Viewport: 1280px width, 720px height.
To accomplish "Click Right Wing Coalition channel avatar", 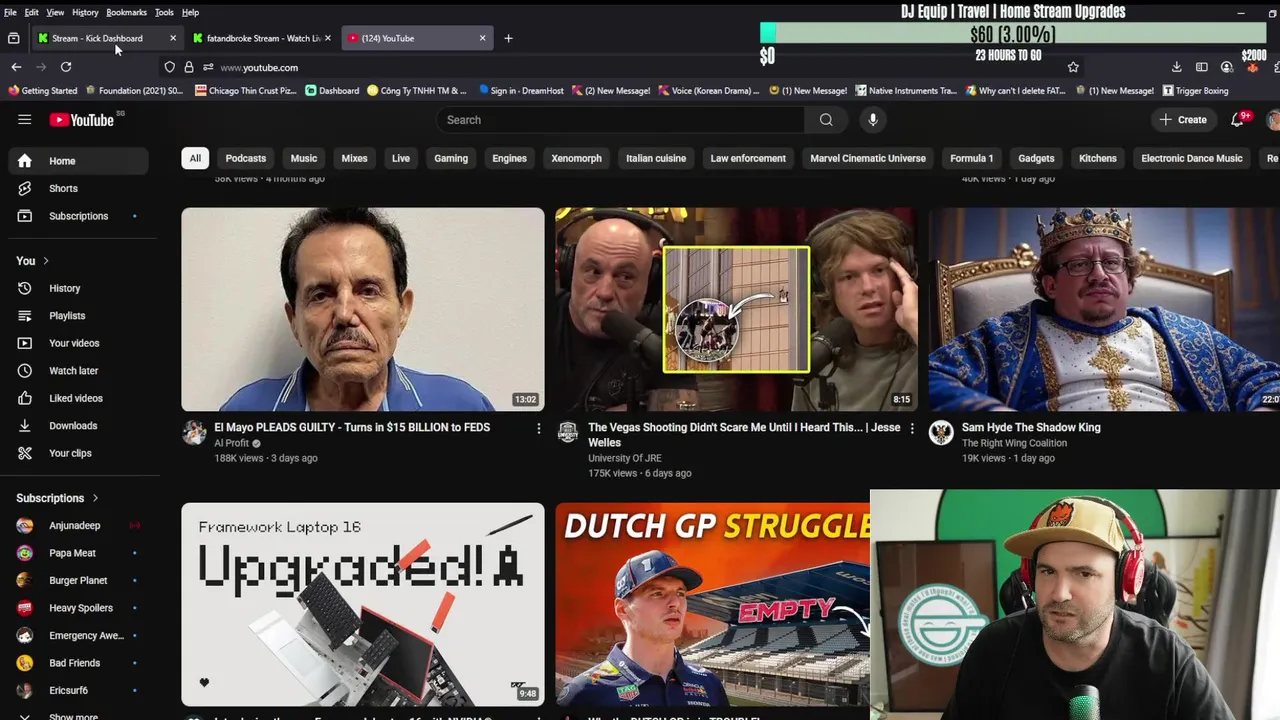I will [x=941, y=432].
